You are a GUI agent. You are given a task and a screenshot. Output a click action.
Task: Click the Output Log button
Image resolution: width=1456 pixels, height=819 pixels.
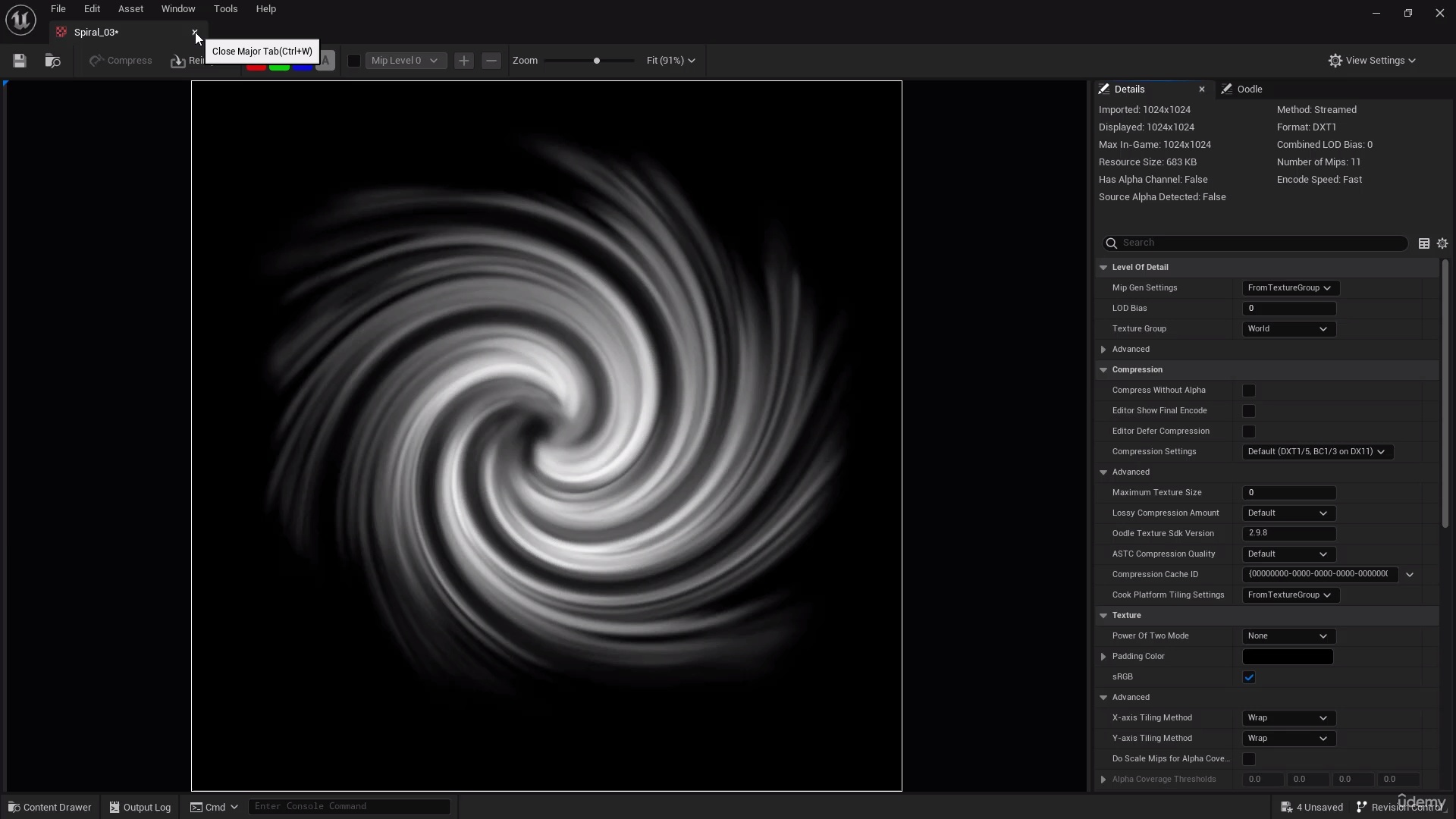point(140,807)
